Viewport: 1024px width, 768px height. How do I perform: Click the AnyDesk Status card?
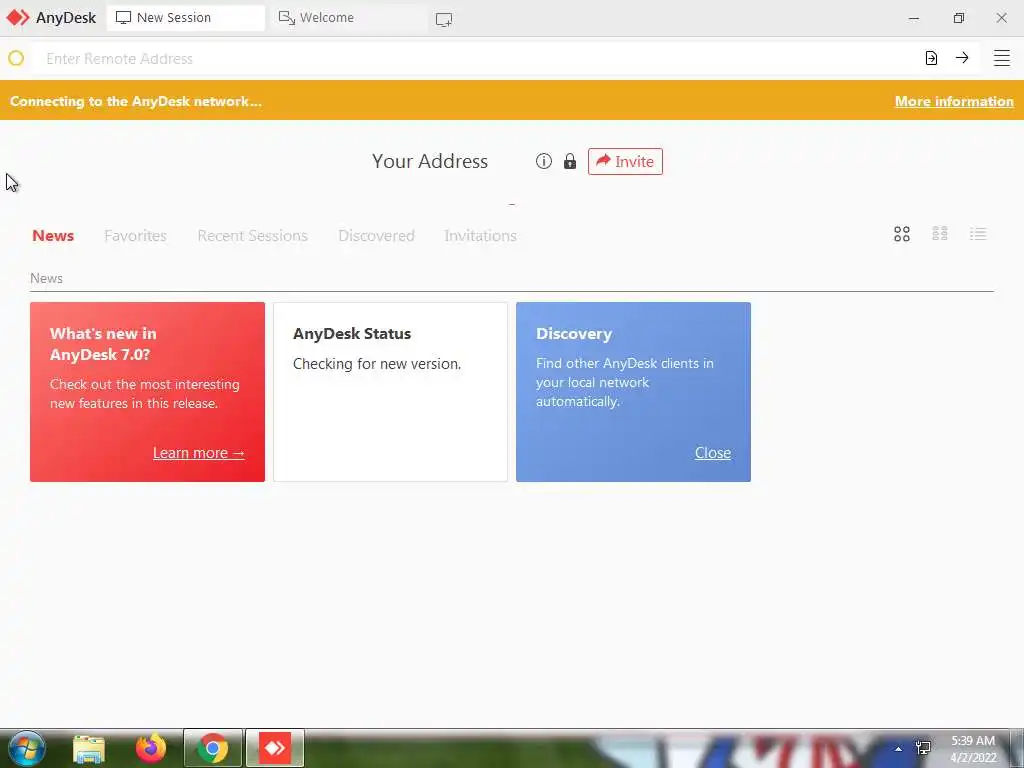coord(391,392)
